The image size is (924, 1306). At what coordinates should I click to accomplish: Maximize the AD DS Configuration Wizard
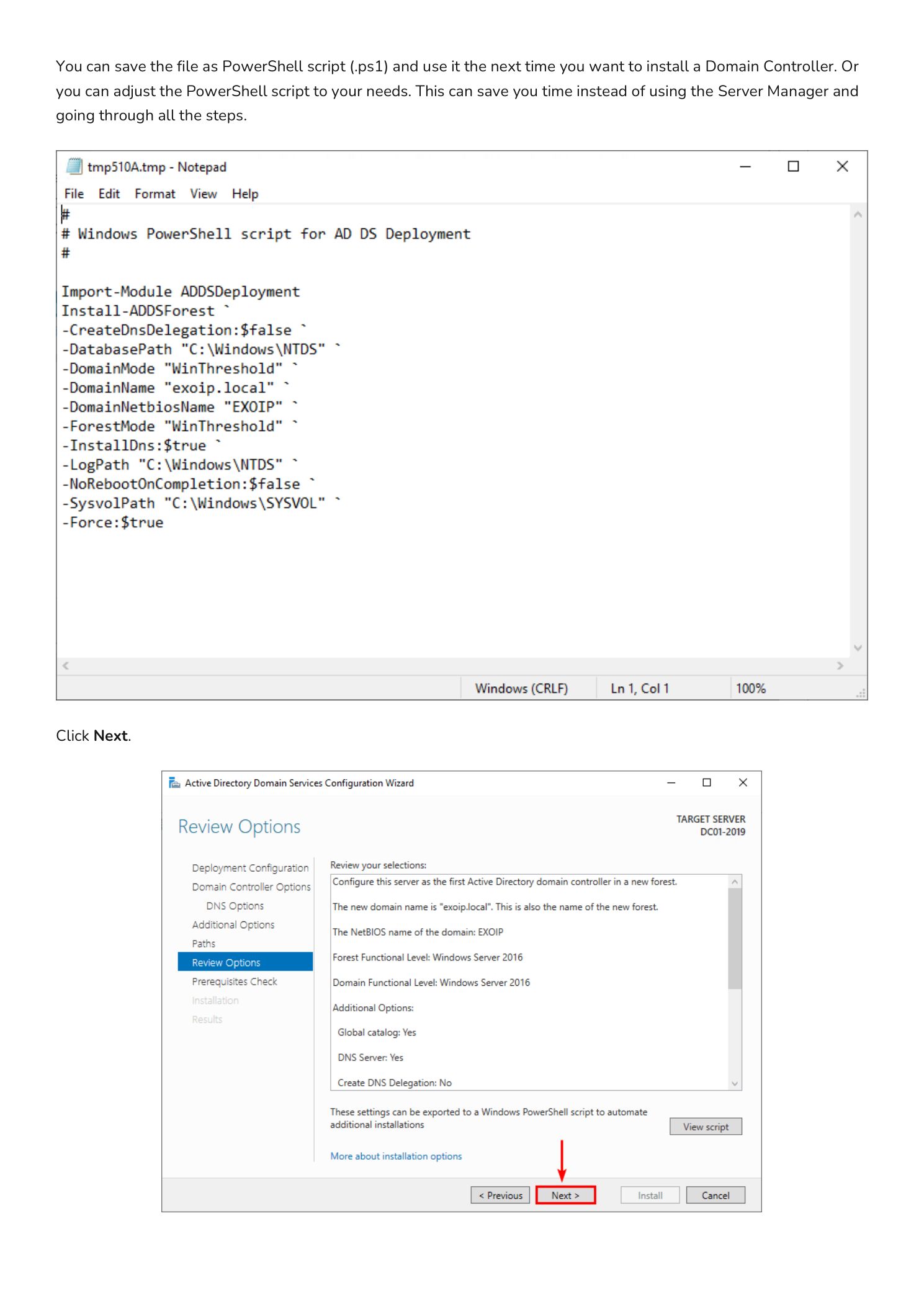[x=706, y=782]
